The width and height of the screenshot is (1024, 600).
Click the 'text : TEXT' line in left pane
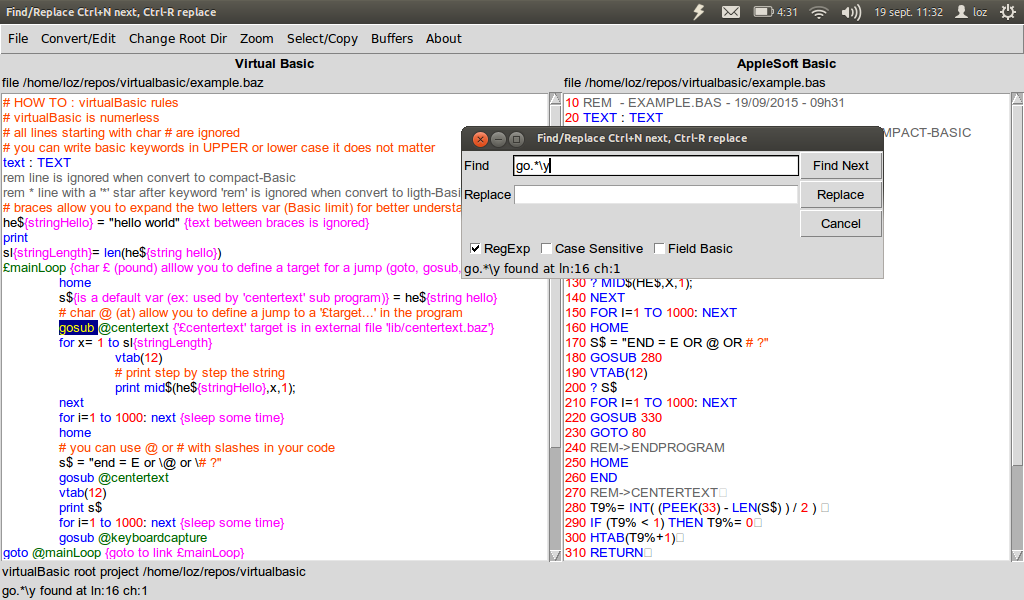point(37,163)
